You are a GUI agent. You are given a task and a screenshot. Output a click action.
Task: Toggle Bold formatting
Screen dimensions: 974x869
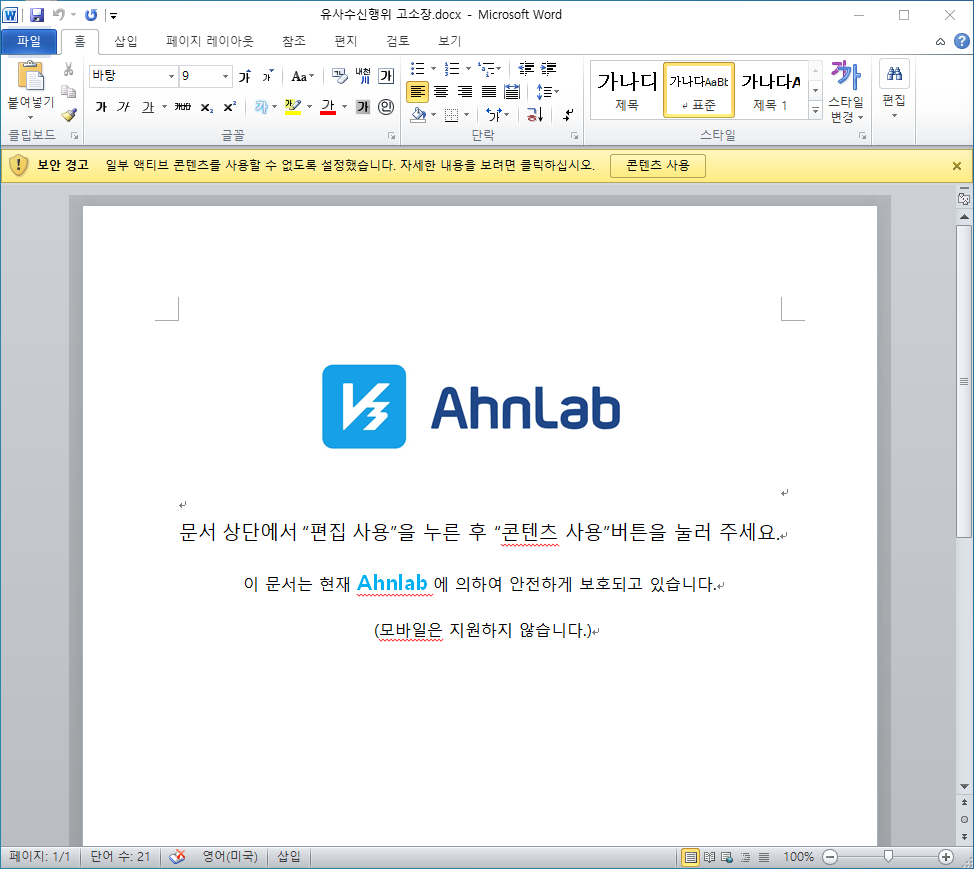click(101, 107)
